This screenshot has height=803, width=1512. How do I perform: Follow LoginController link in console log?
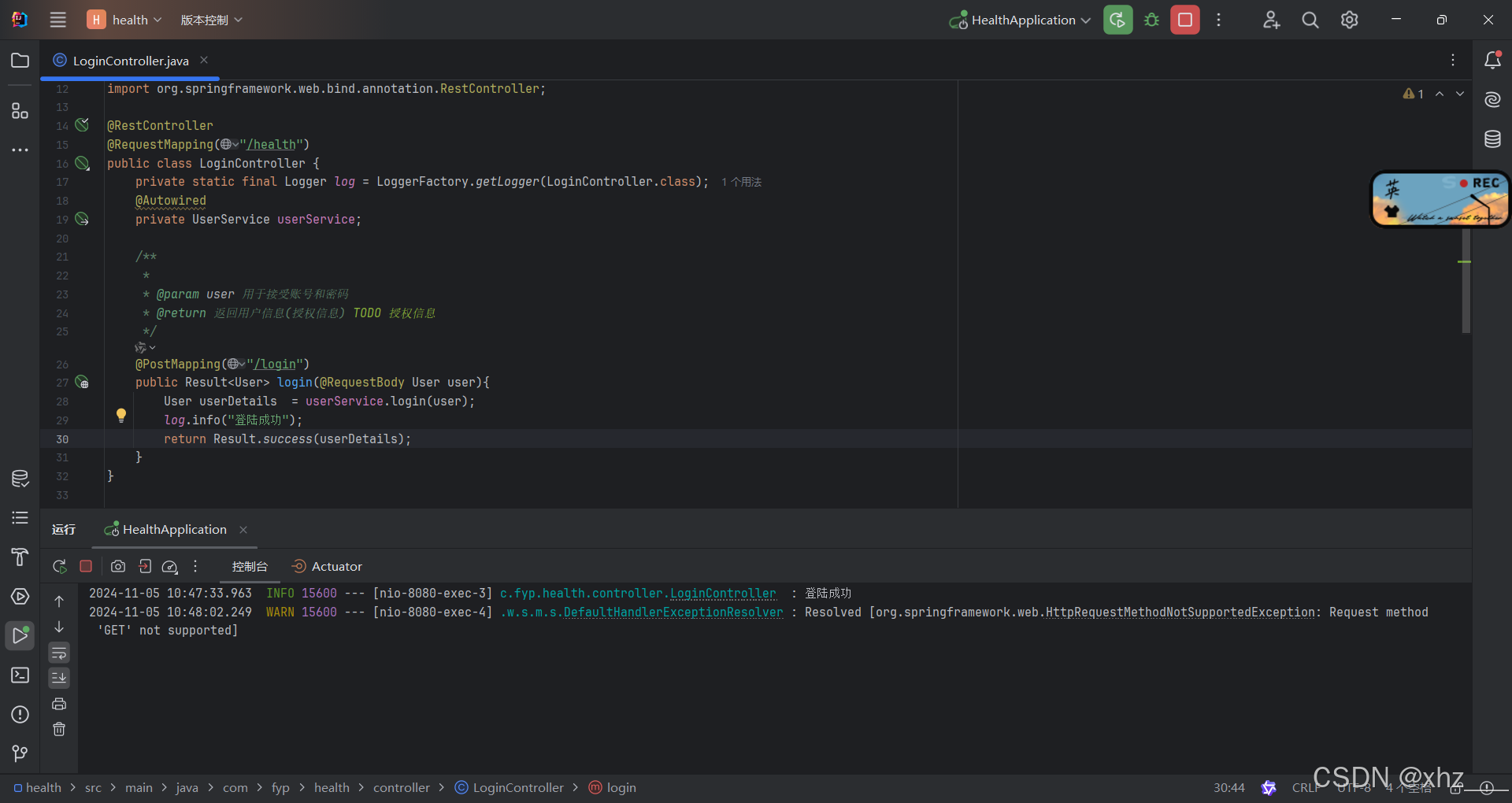point(723,594)
